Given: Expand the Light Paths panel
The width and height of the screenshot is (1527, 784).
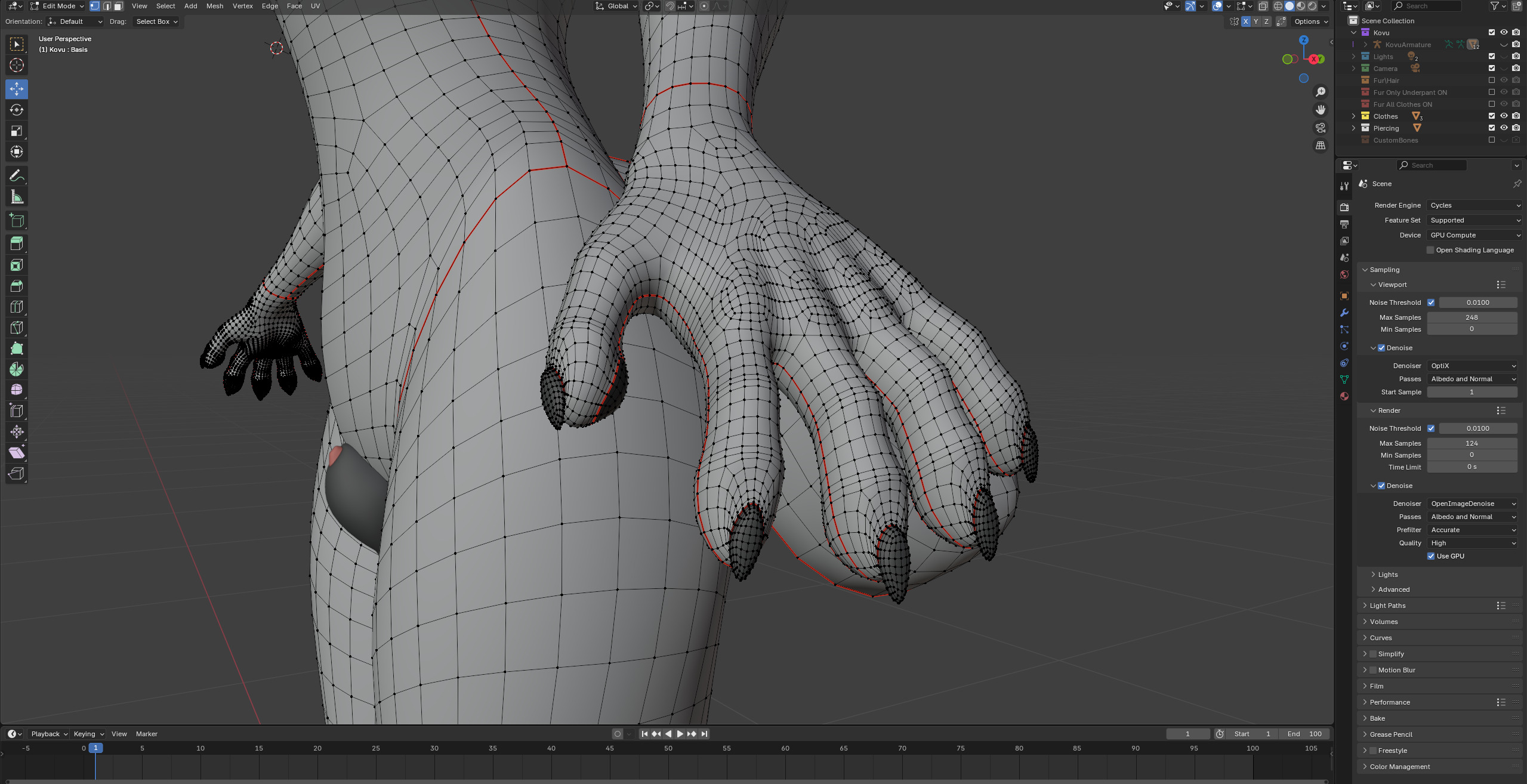Looking at the screenshot, I should click(x=1387, y=606).
